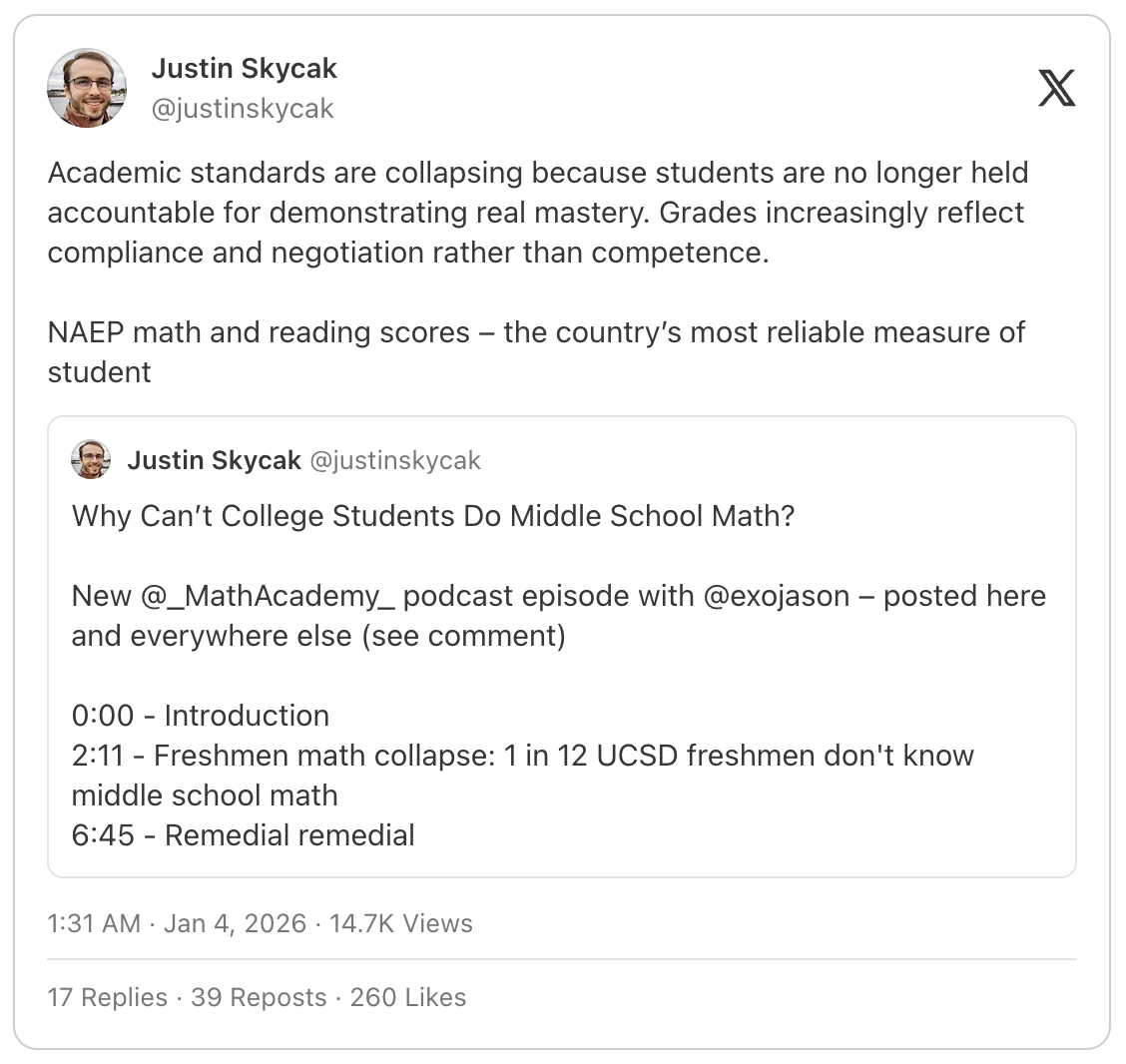The width and height of the screenshot is (1126, 1064).
Task: Click the 0:00 Introduction chapter line
Action: click(201, 716)
